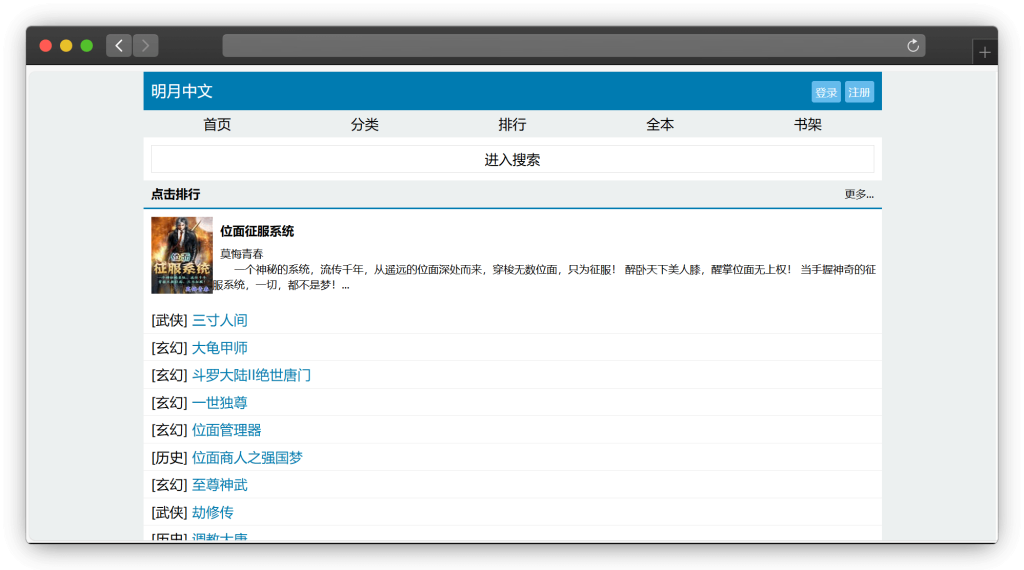1024x570 pixels.
Task: Click author name 莫悔青春
Action: click(242, 253)
